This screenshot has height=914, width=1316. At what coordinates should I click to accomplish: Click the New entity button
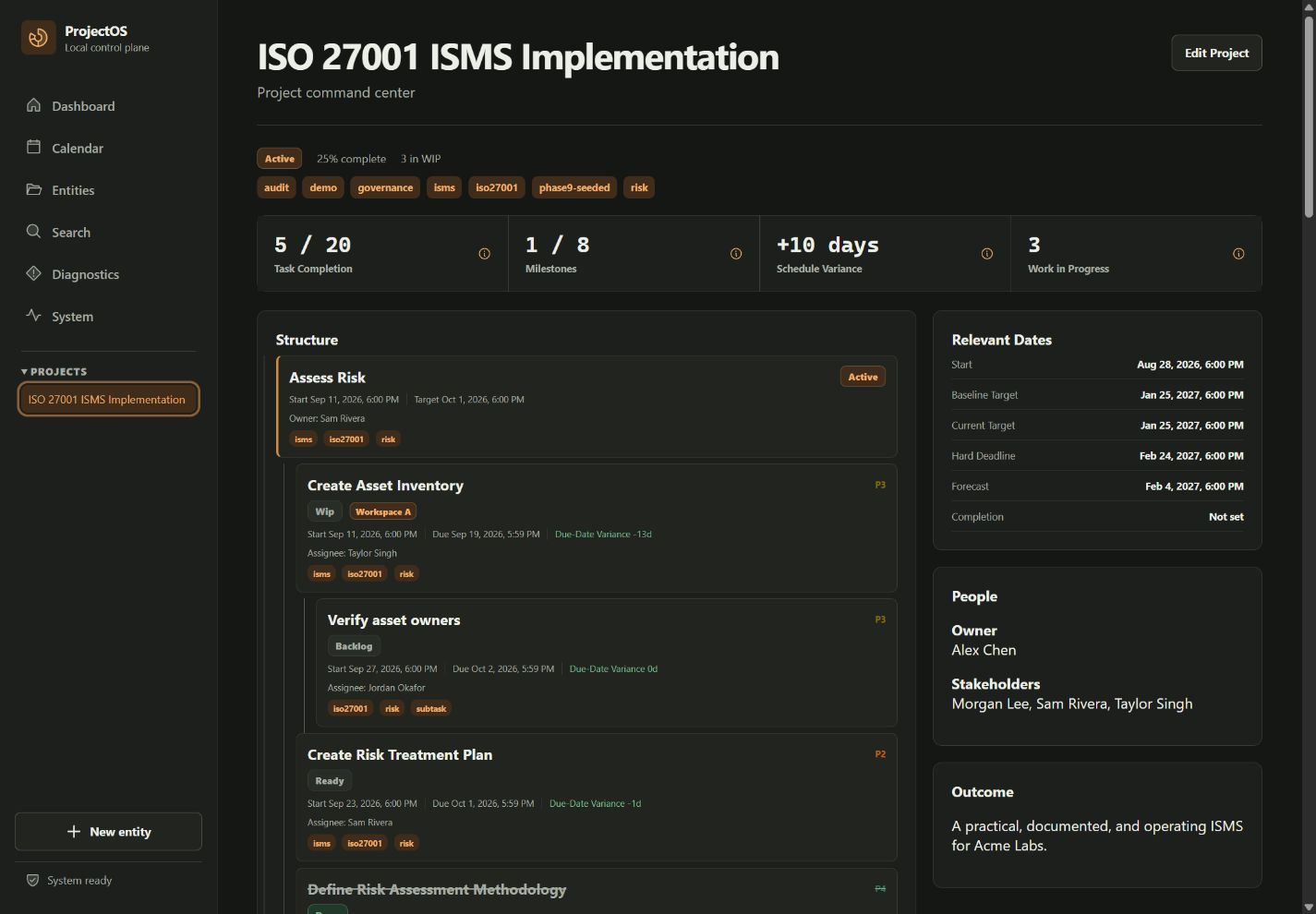tap(108, 832)
